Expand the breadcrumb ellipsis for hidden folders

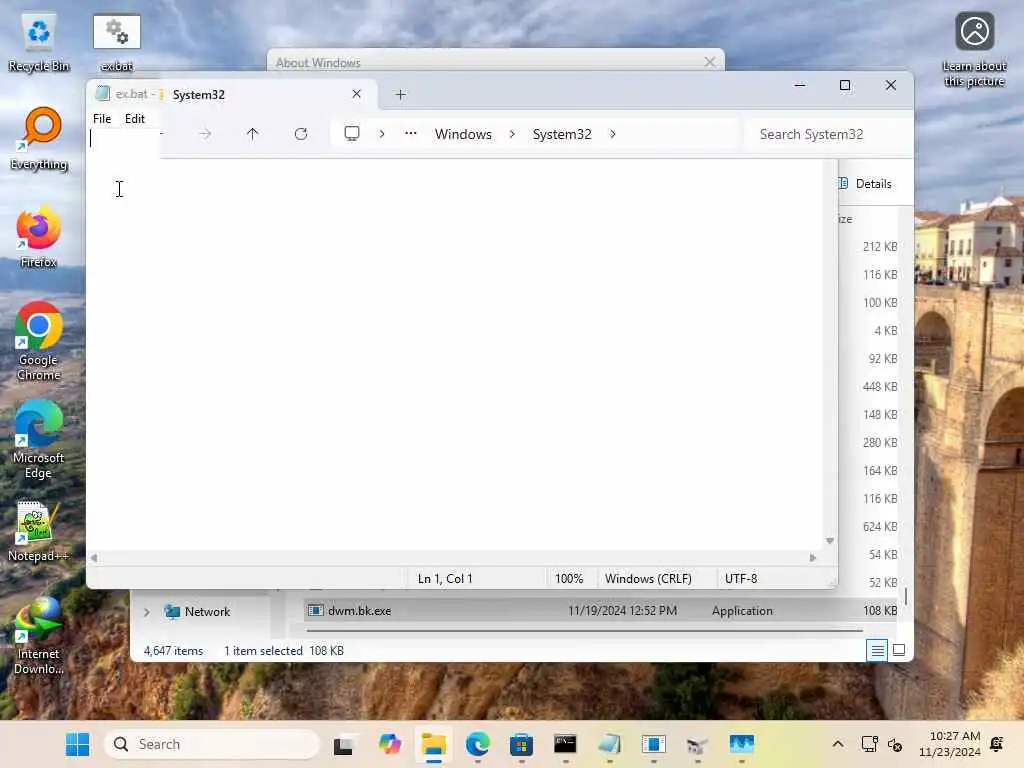[x=411, y=134]
